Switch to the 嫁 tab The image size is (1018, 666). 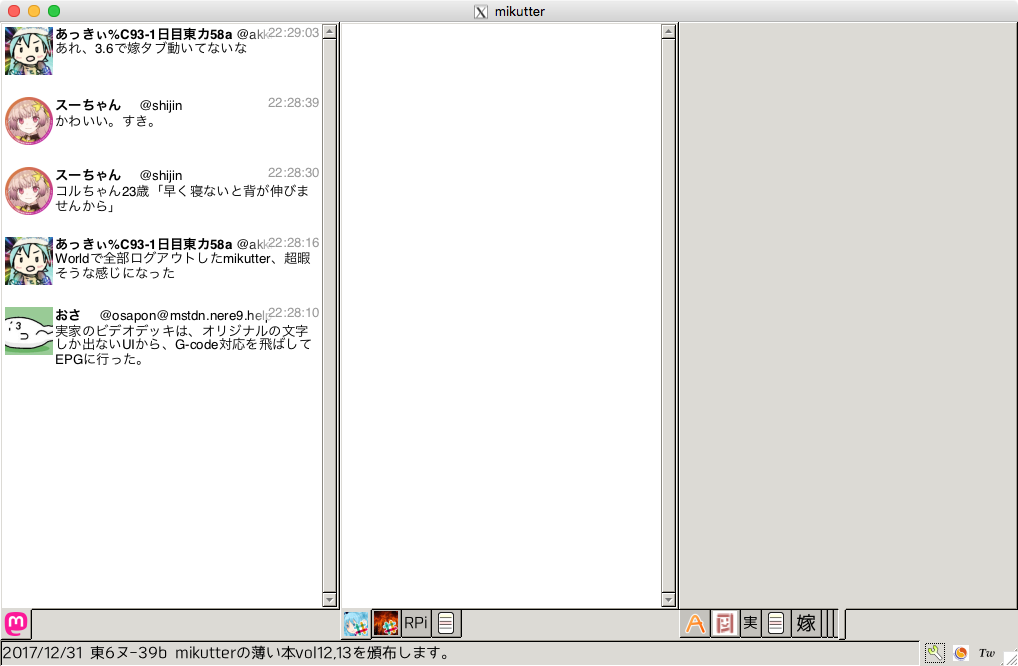tap(806, 624)
